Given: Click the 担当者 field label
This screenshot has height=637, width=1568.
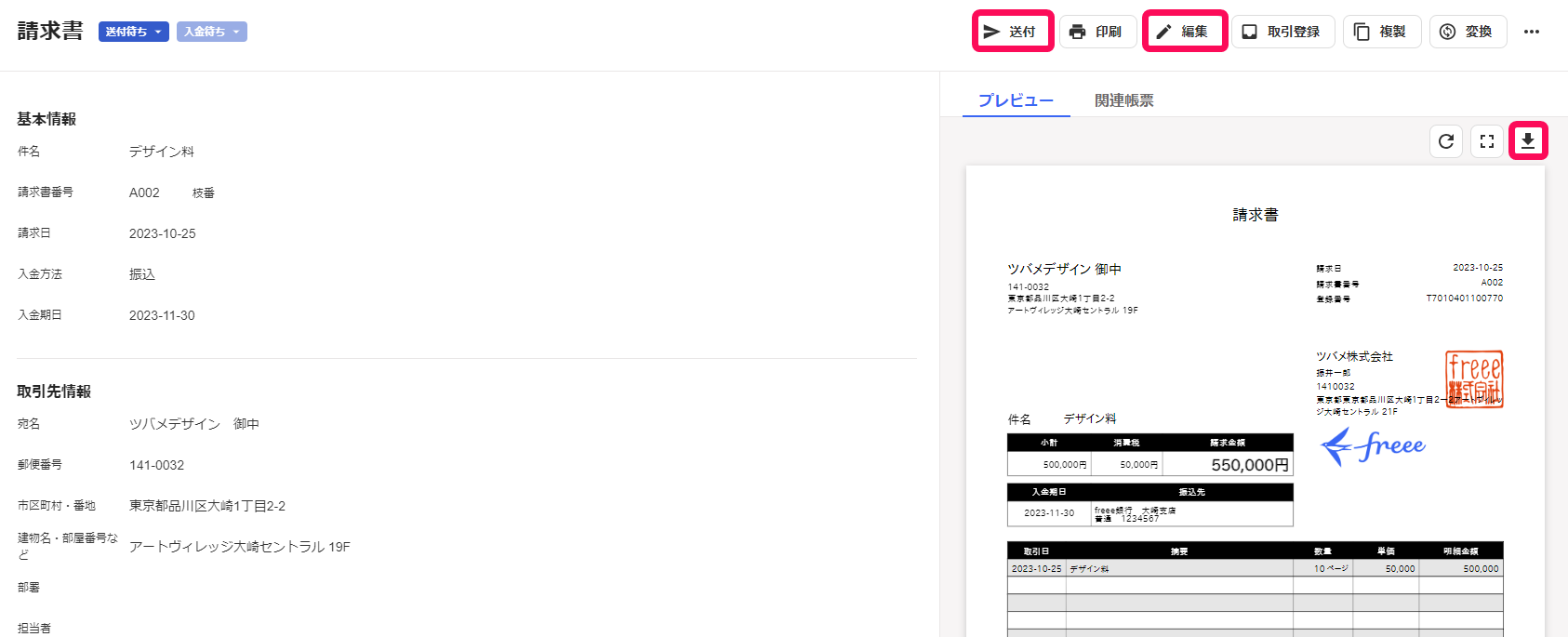Looking at the screenshot, I should click(34, 629).
